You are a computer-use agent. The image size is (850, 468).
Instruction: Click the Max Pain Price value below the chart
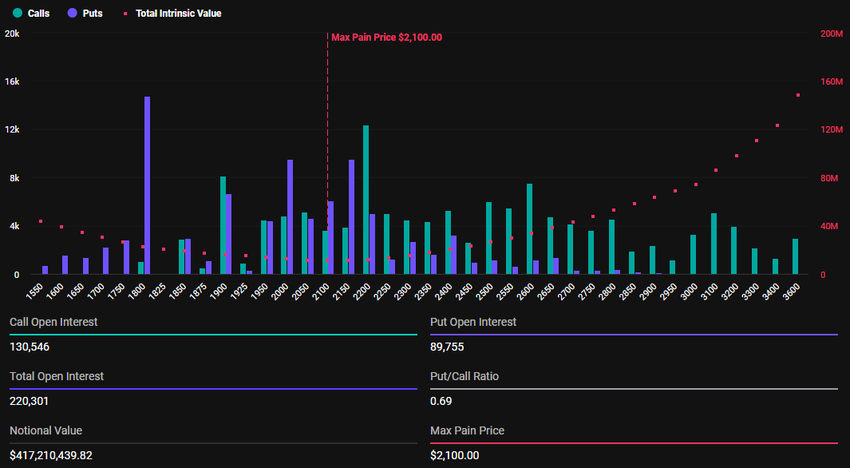coord(454,455)
